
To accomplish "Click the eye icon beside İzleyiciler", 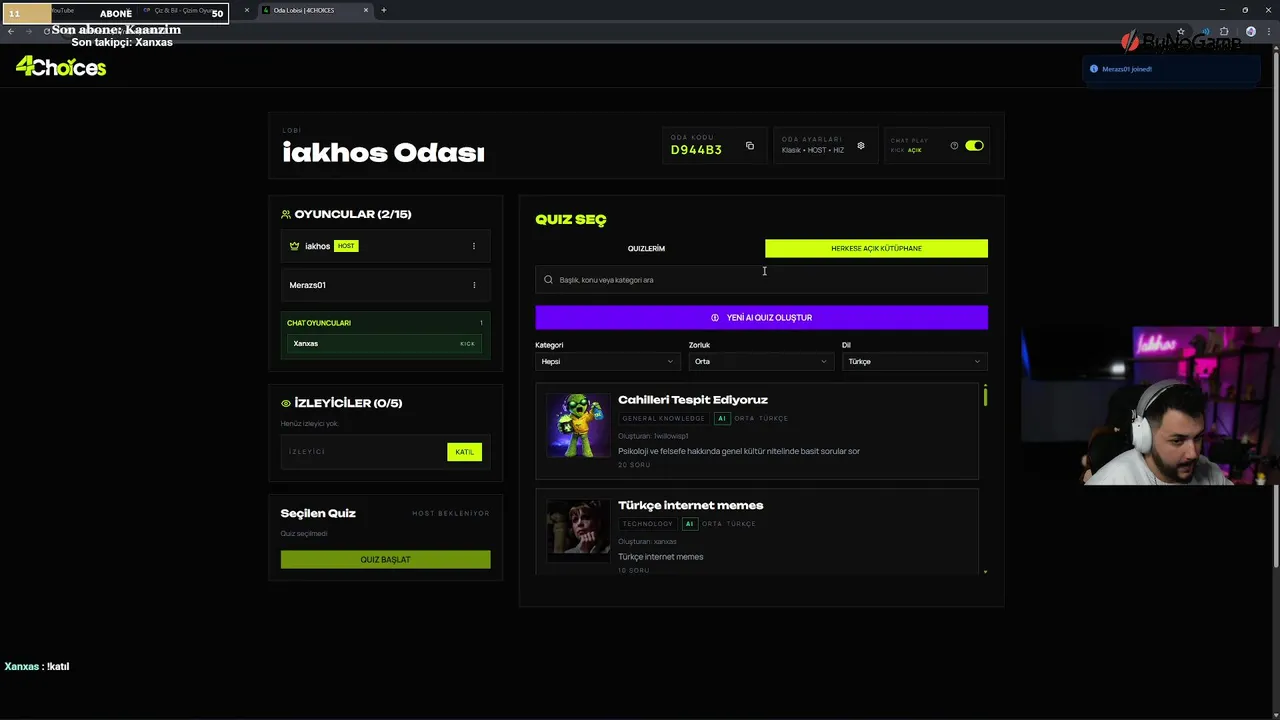I will point(286,403).
